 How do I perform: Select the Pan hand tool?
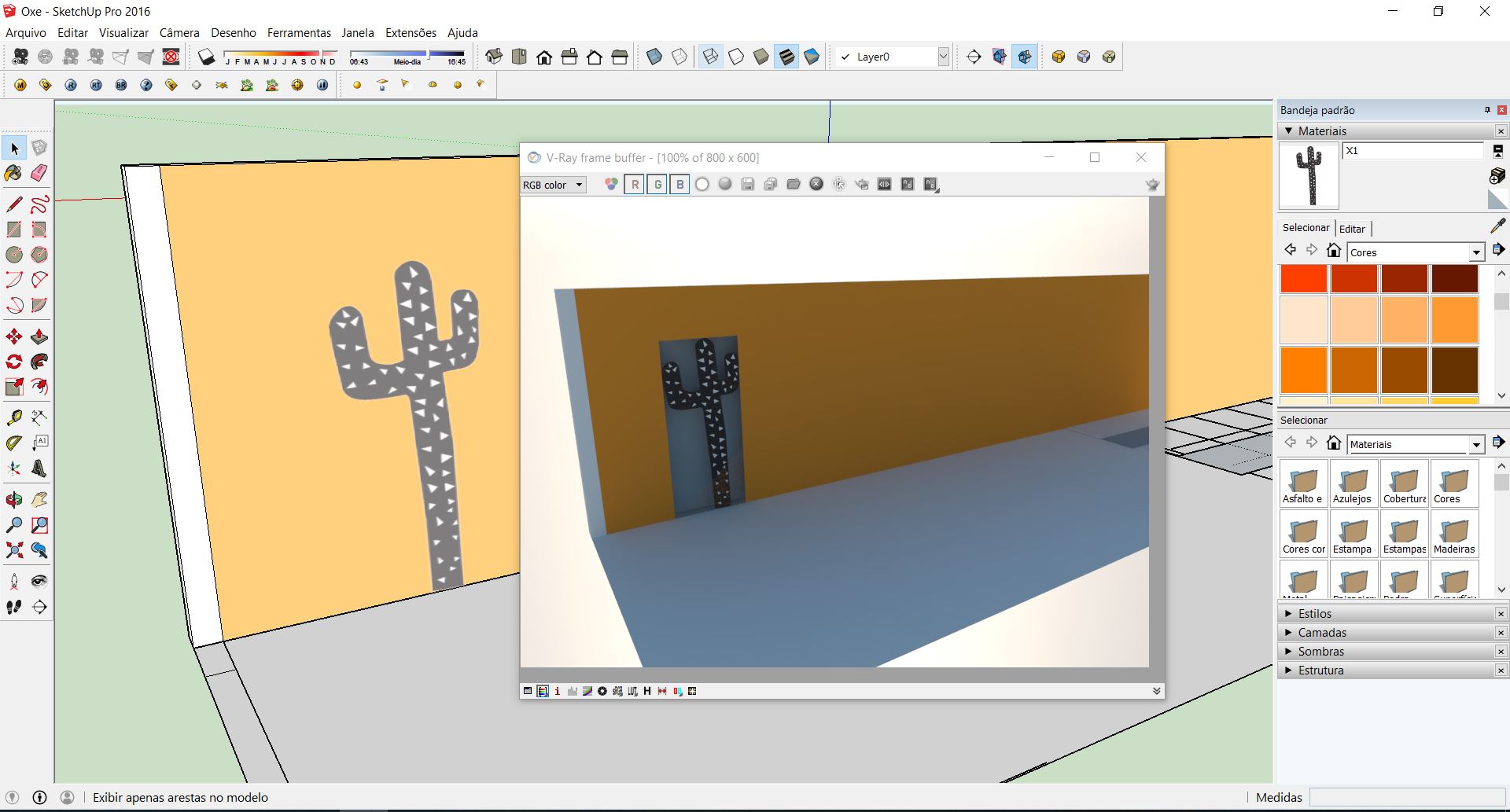(x=39, y=500)
